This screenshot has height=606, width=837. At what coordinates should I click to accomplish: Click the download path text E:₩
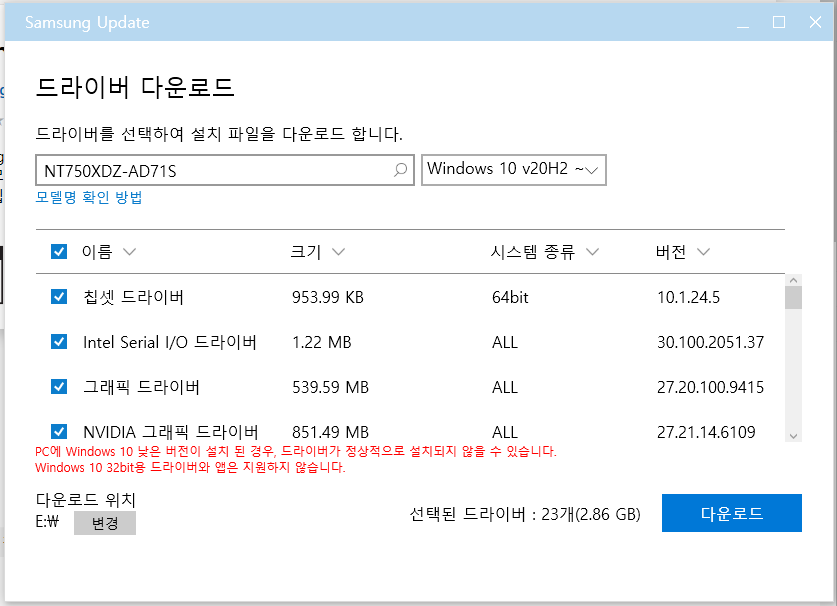tap(47, 522)
